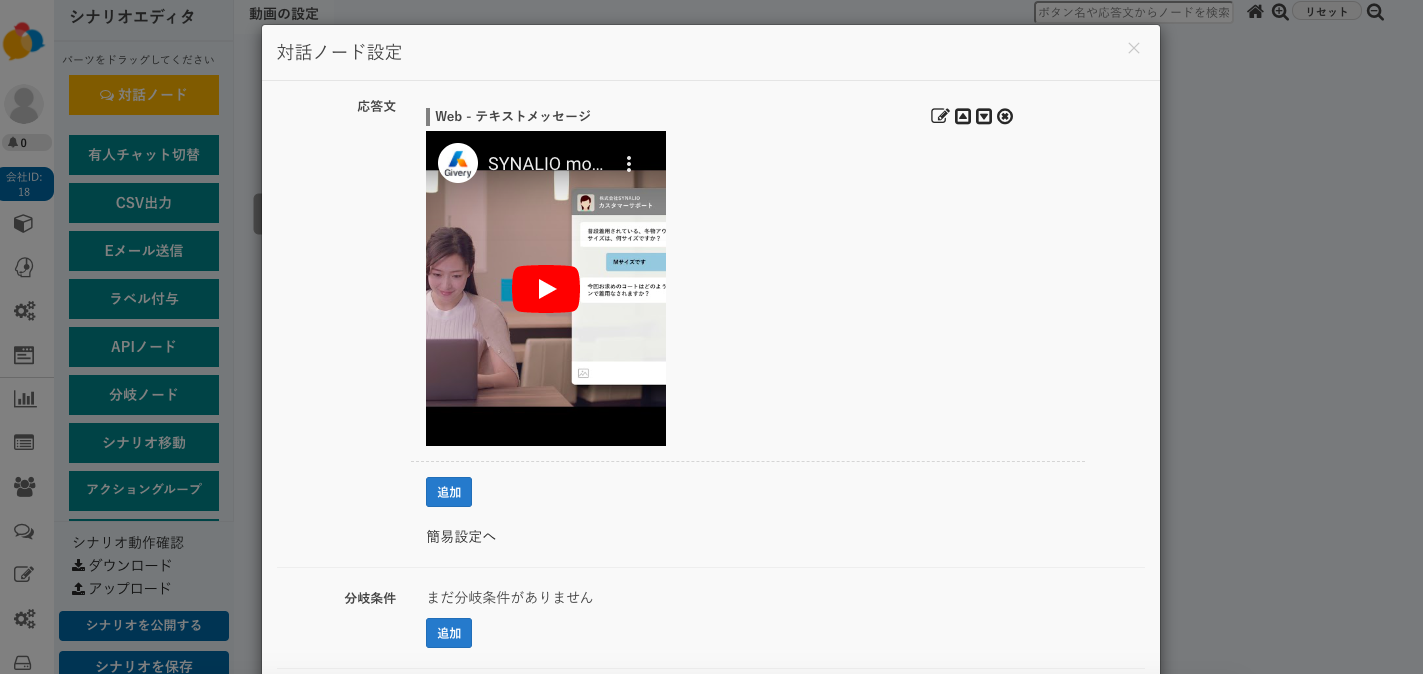Viewport: 1423px width, 674px height.
Task: Click シナリオを保存 button
Action: pyautogui.click(x=144, y=663)
